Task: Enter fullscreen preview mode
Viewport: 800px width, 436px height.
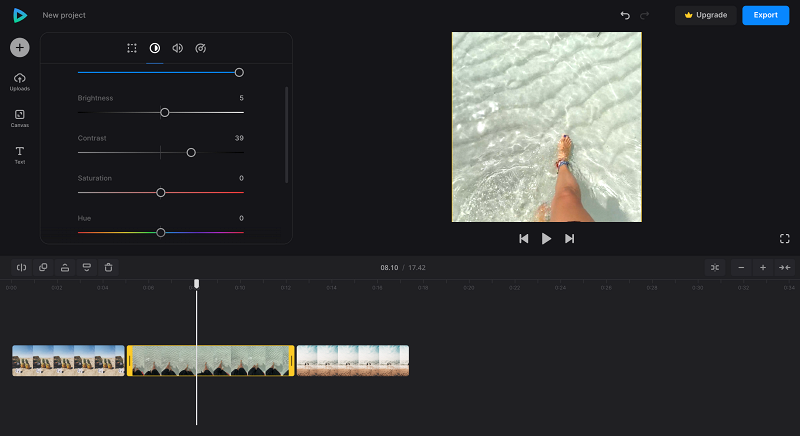Action: point(785,239)
